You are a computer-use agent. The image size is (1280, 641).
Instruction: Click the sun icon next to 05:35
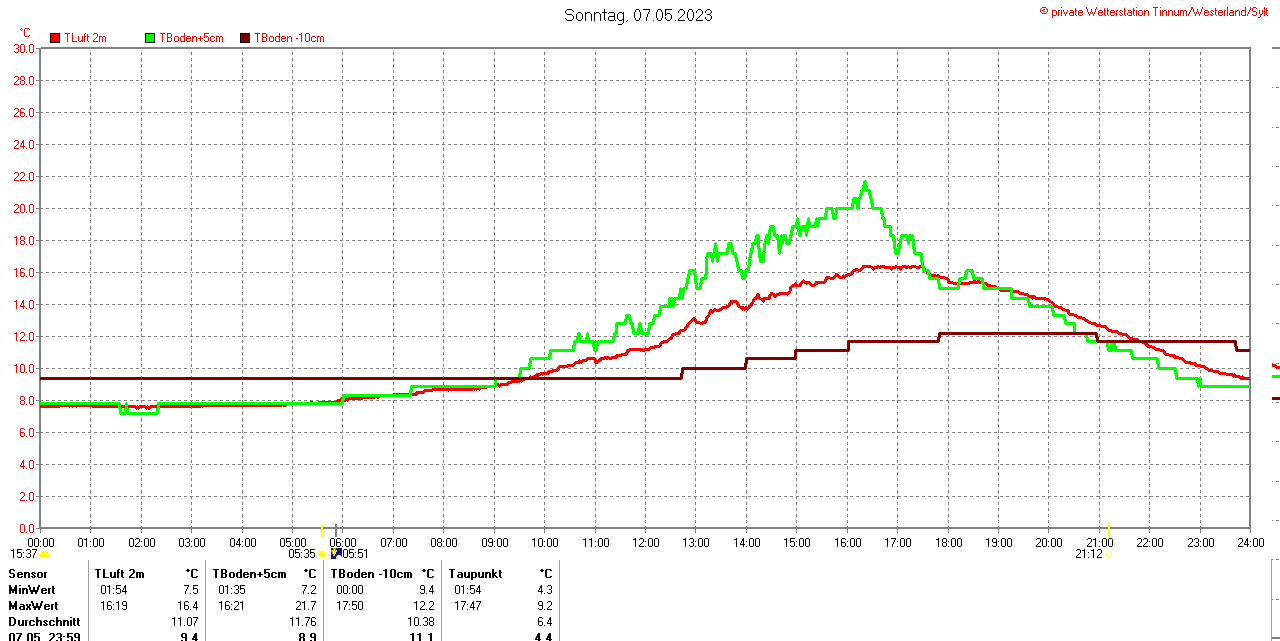click(x=322, y=554)
